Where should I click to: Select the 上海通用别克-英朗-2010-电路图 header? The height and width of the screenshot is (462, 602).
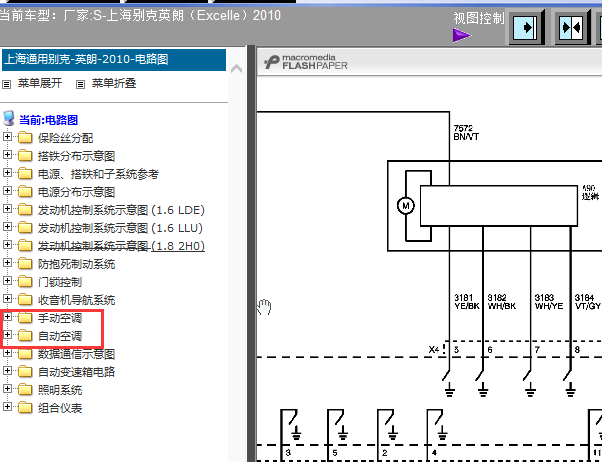coord(114,60)
